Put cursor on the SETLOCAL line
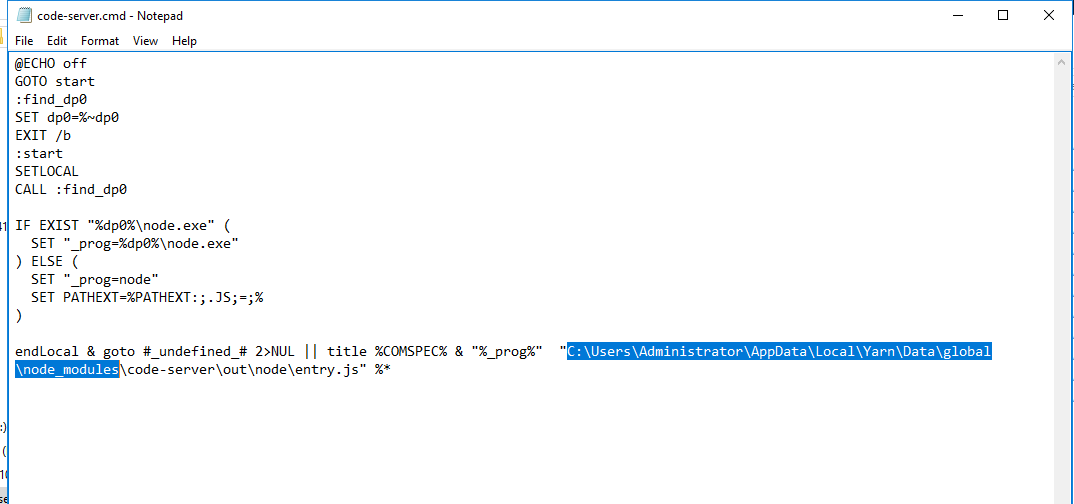This screenshot has height=504, width=1074. pyautogui.click(x=46, y=171)
